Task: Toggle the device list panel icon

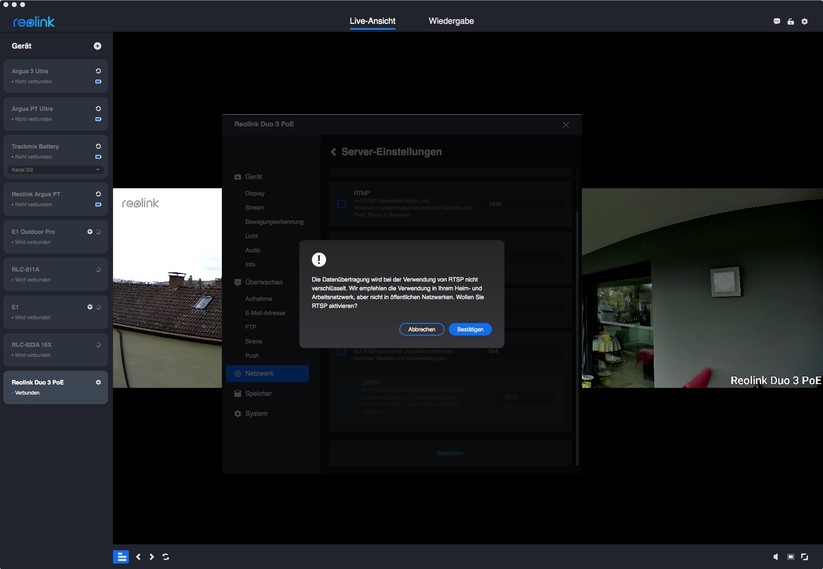Action: pyautogui.click(x=121, y=557)
